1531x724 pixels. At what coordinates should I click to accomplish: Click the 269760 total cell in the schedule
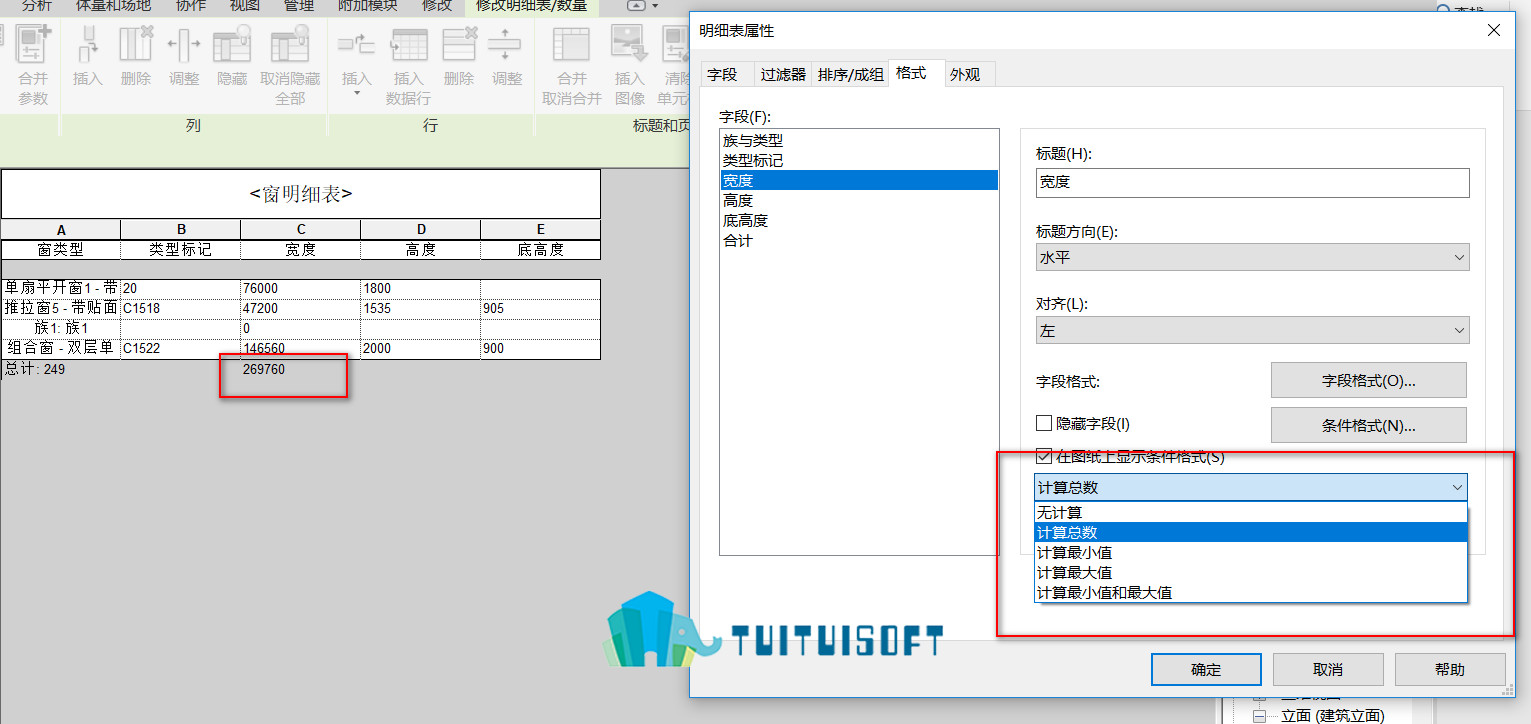264,369
